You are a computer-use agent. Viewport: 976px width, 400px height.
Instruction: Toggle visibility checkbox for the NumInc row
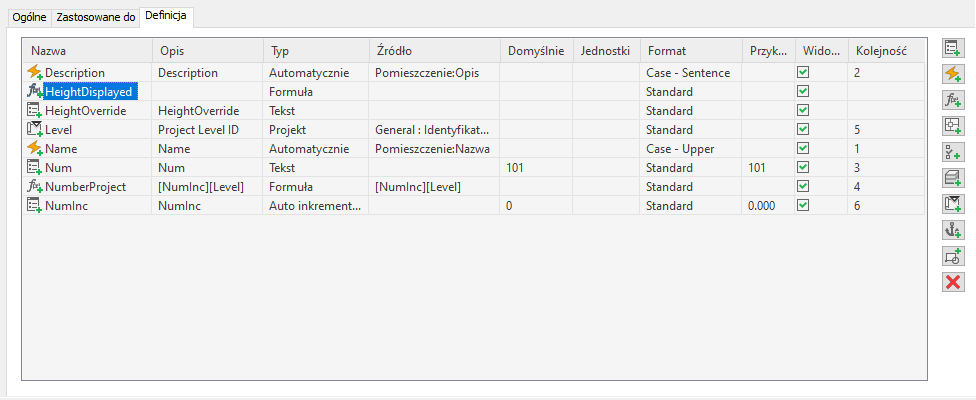coord(802,205)
